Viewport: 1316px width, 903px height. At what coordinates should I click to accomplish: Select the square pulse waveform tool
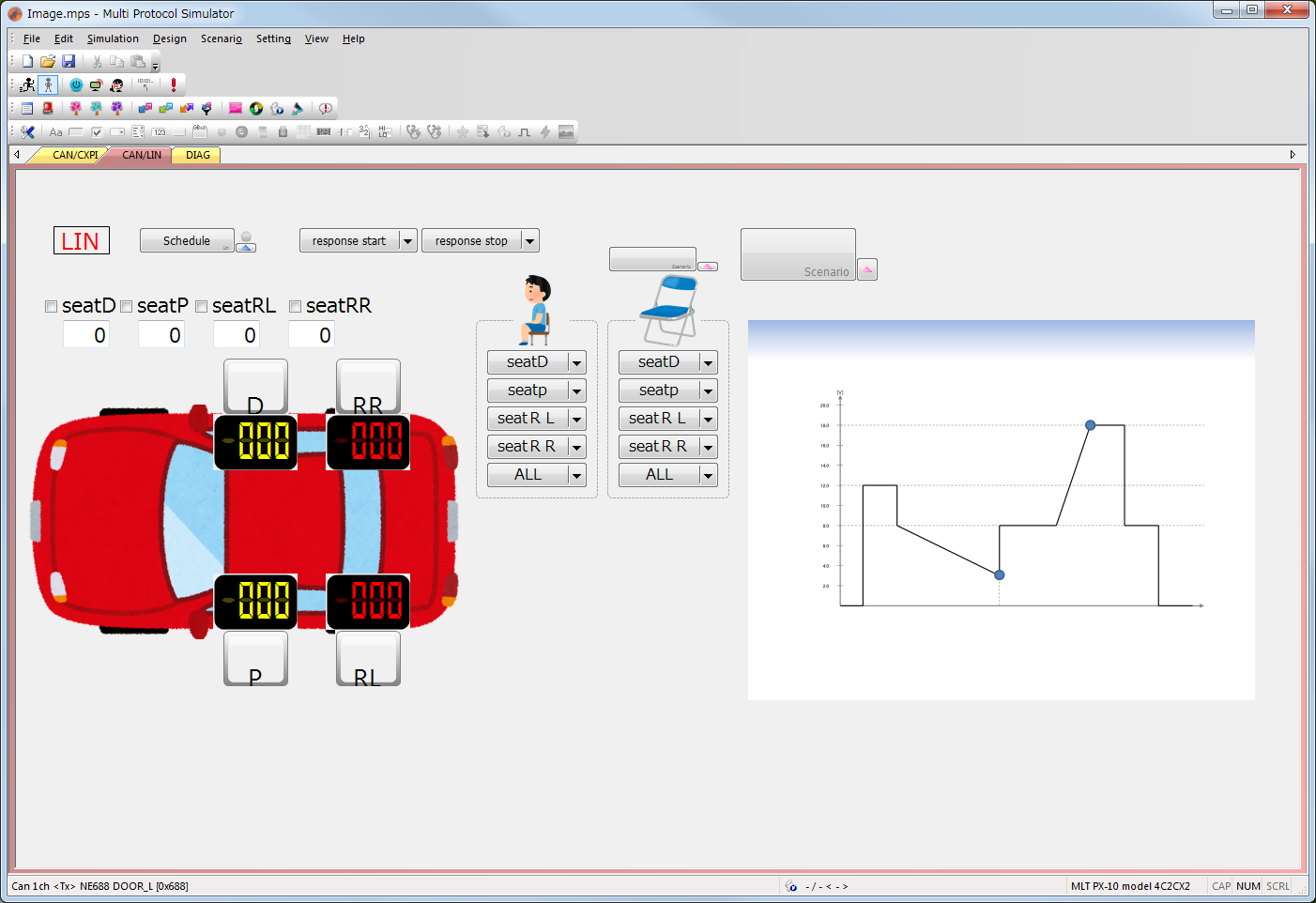coord(524,131)
